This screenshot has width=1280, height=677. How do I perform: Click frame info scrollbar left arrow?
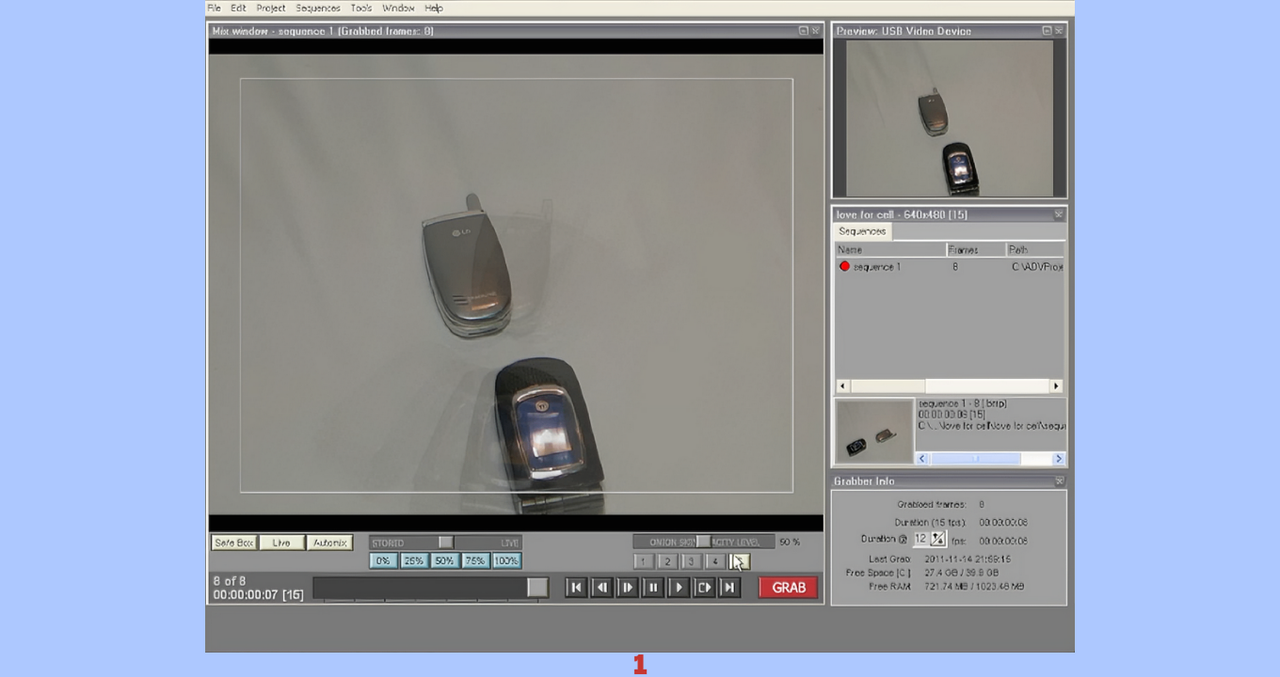923,459
